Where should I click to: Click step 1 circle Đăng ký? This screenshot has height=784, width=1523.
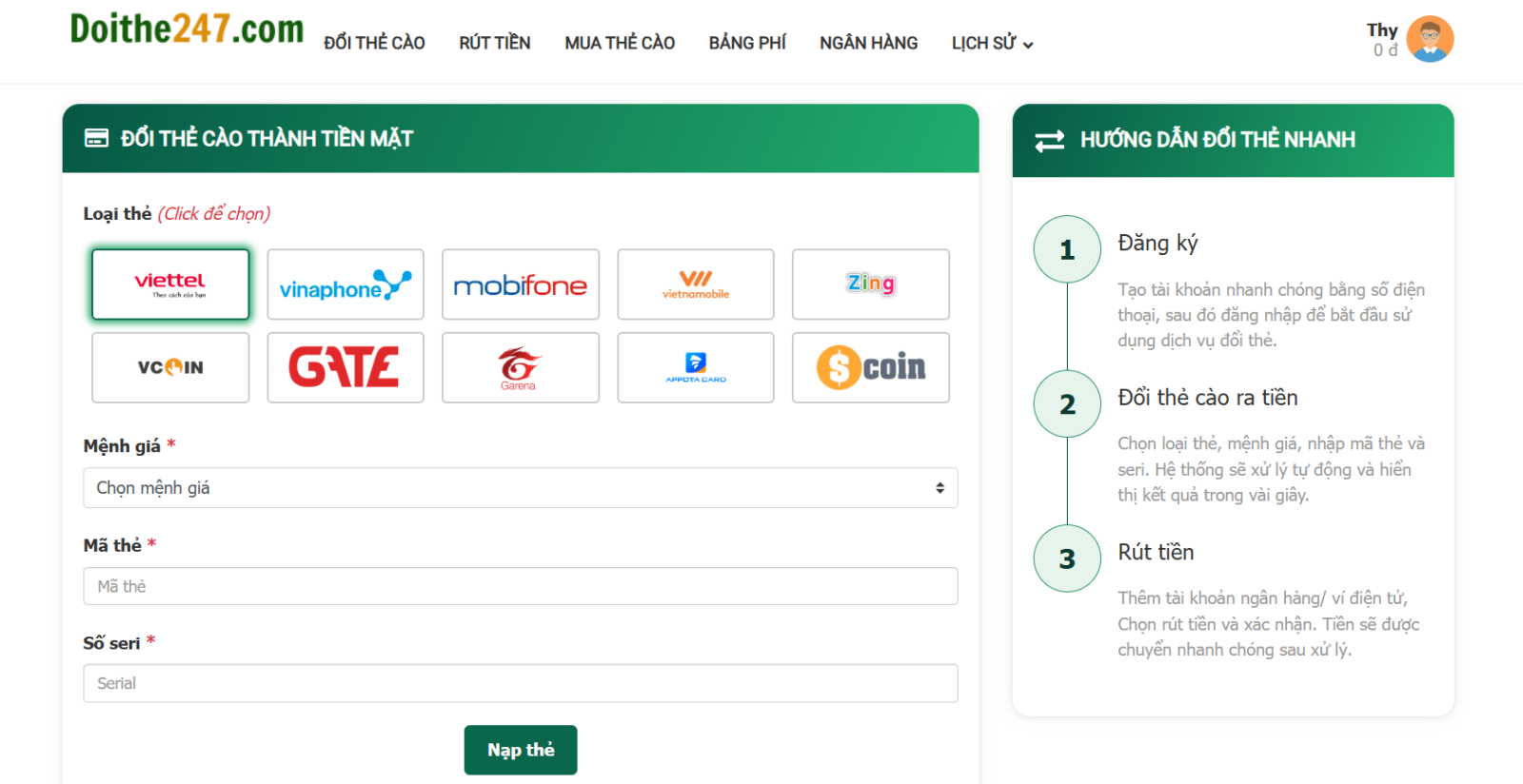coord(1067,249)
